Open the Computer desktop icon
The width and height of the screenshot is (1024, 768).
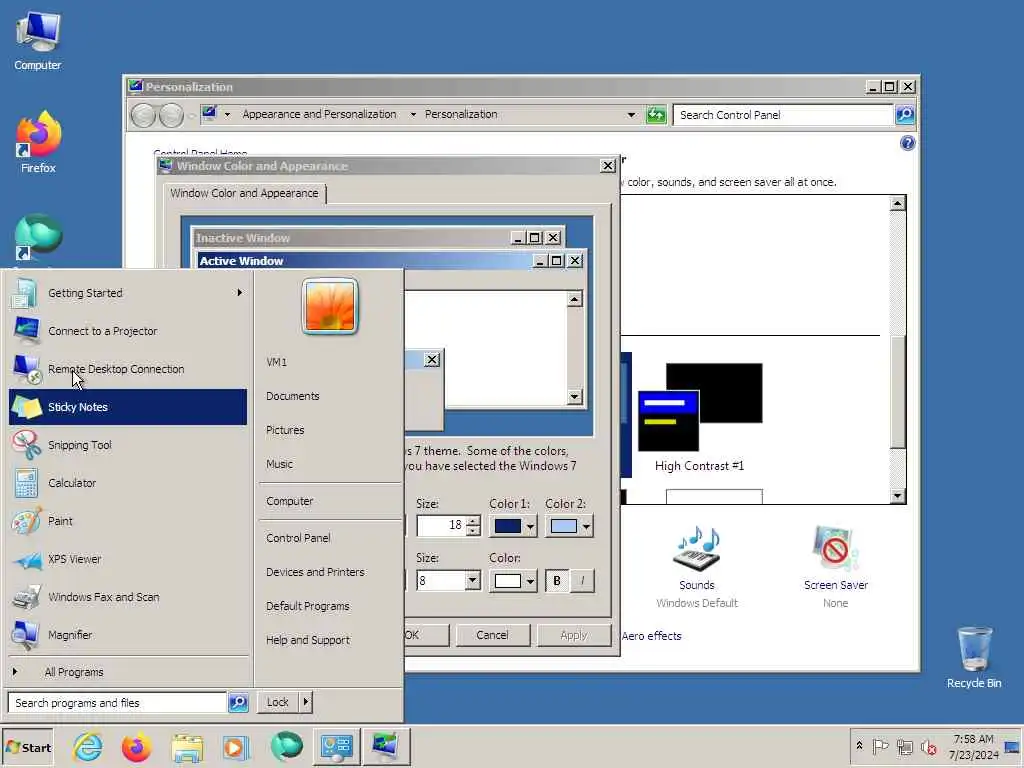[37, 41]
